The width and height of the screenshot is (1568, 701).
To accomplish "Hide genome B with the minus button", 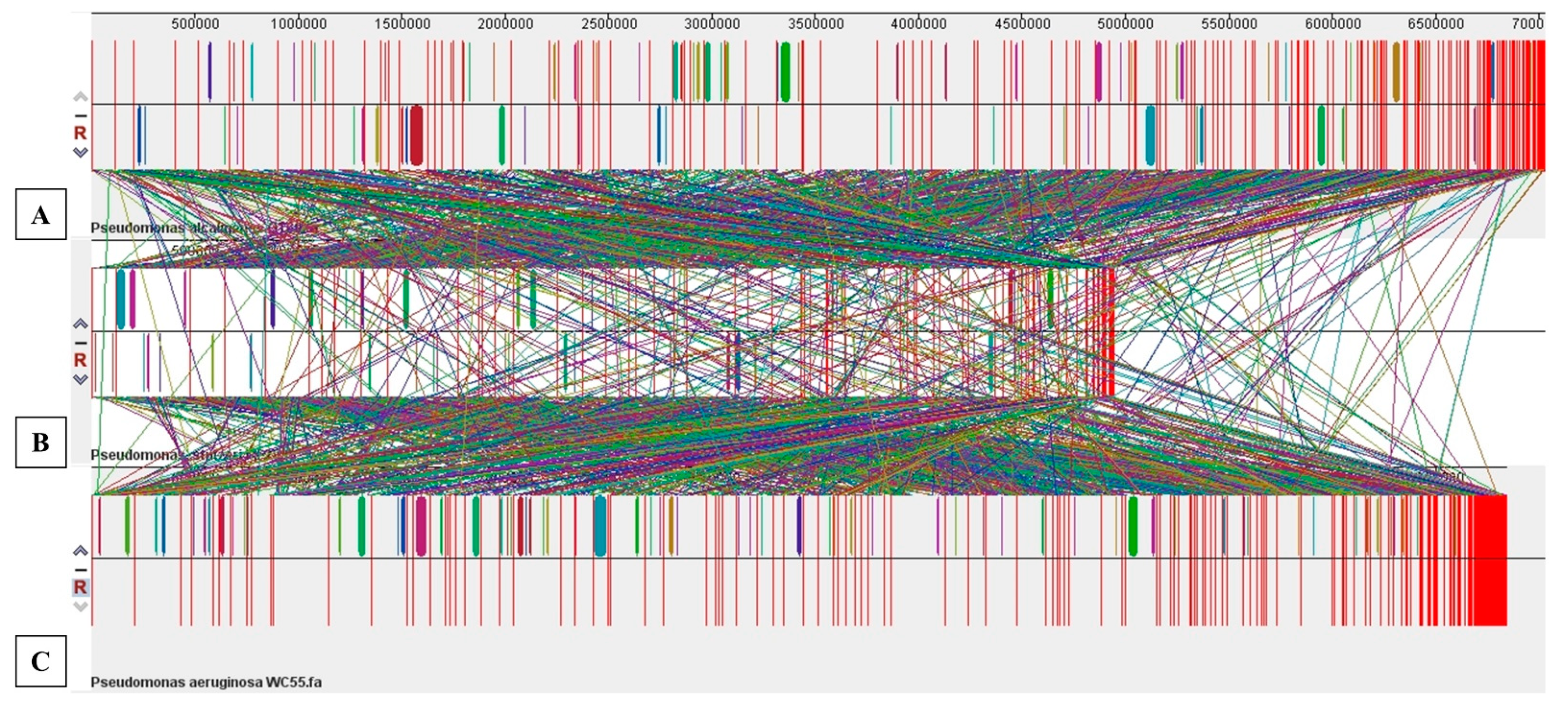I will tap(80, 343).
